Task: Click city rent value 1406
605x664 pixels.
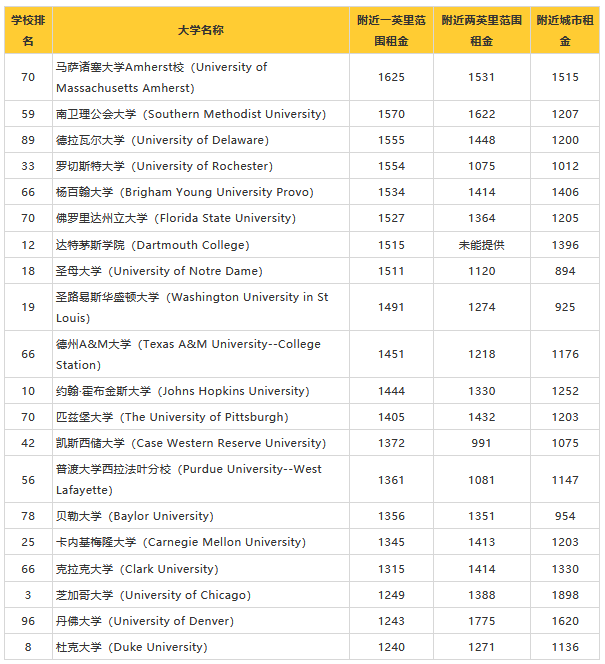Action: 565,192
